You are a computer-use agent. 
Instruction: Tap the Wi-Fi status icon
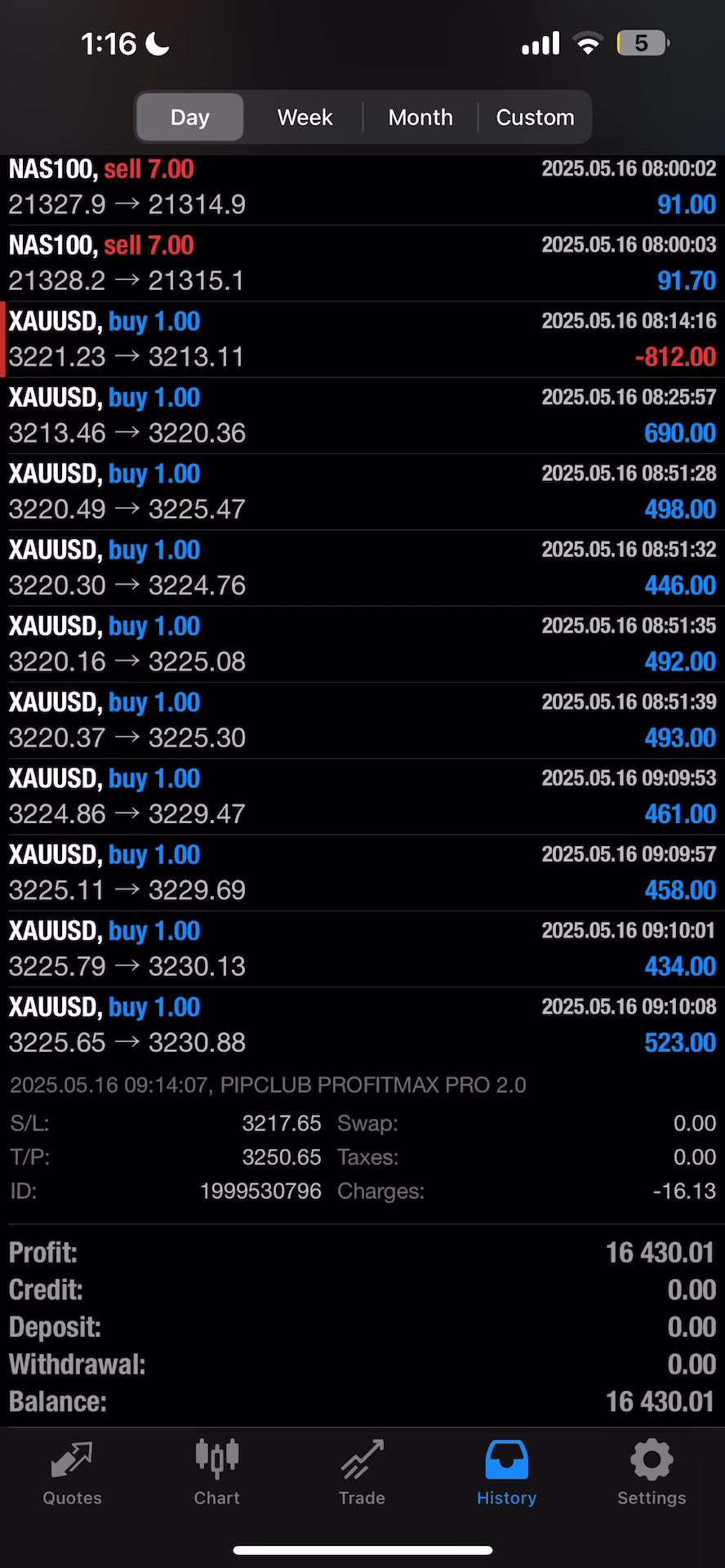pos(588,43)
